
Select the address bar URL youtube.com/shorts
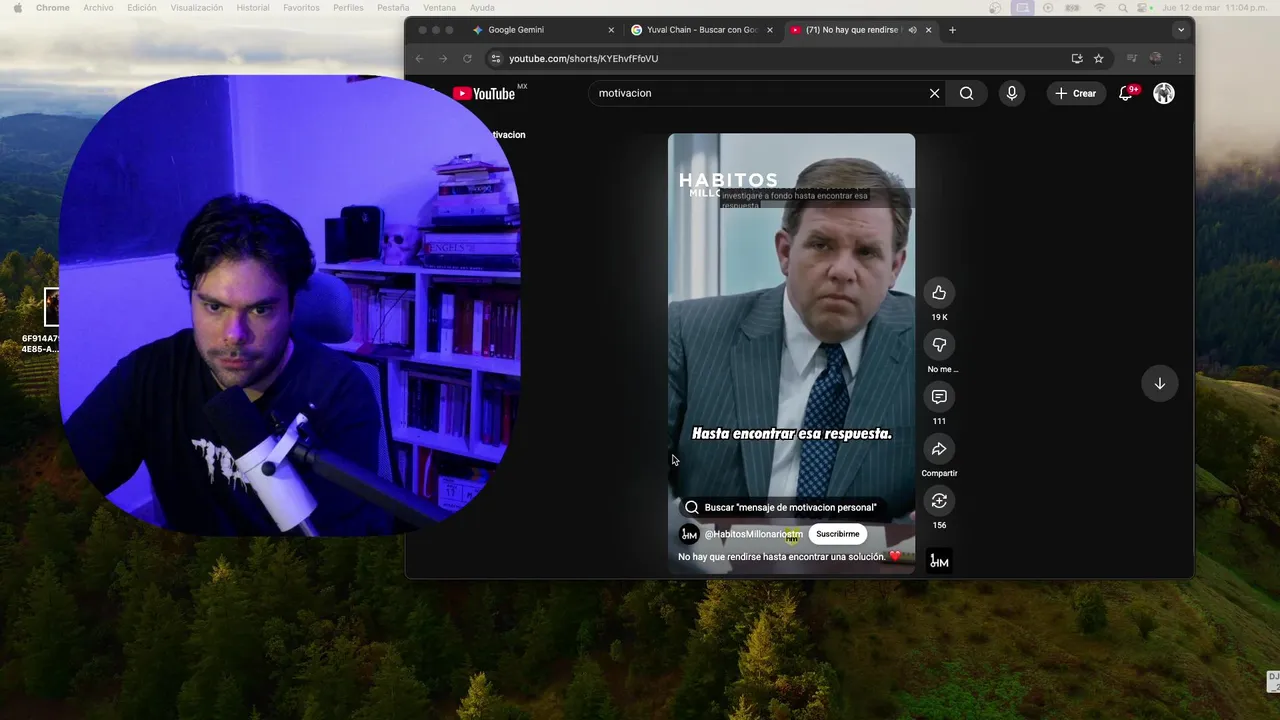pyautogui.click(x=583, y=59)
